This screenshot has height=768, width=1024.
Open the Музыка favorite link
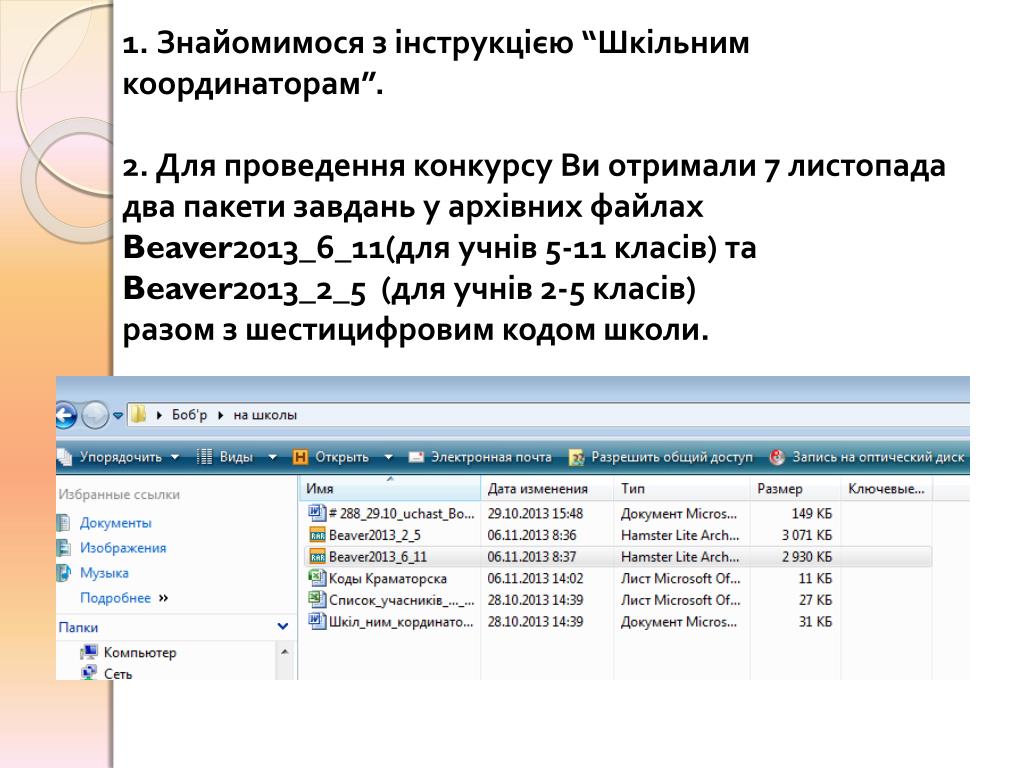(x=104, y=573)
